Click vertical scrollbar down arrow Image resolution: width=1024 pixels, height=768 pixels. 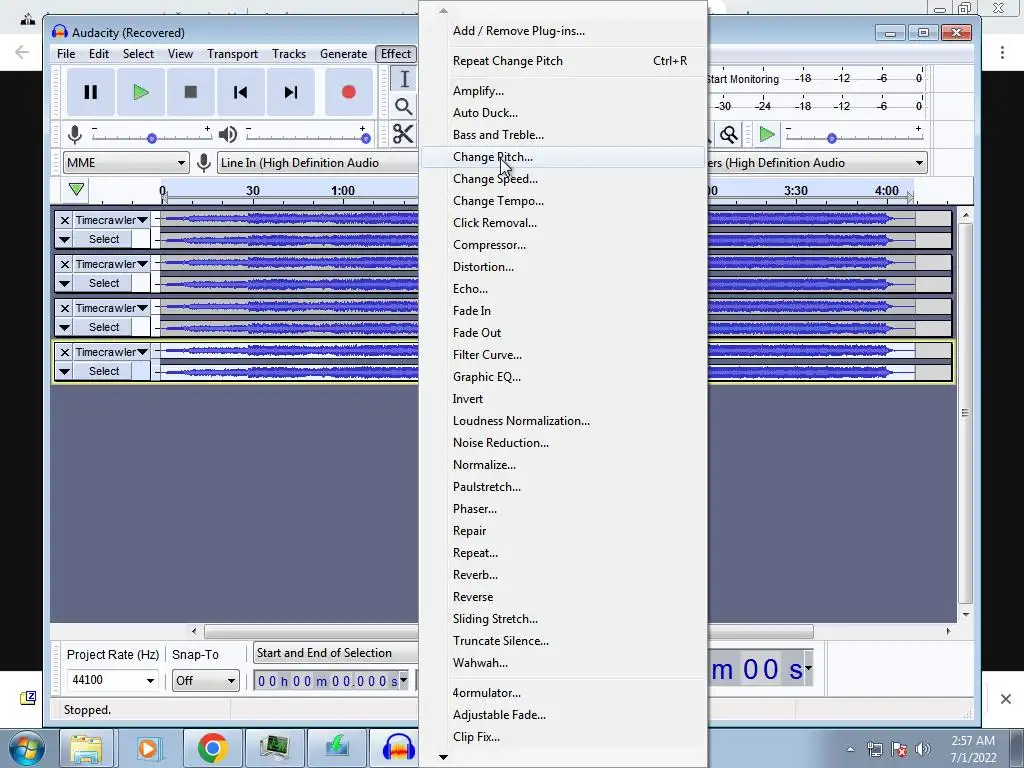tap(966, 615)
